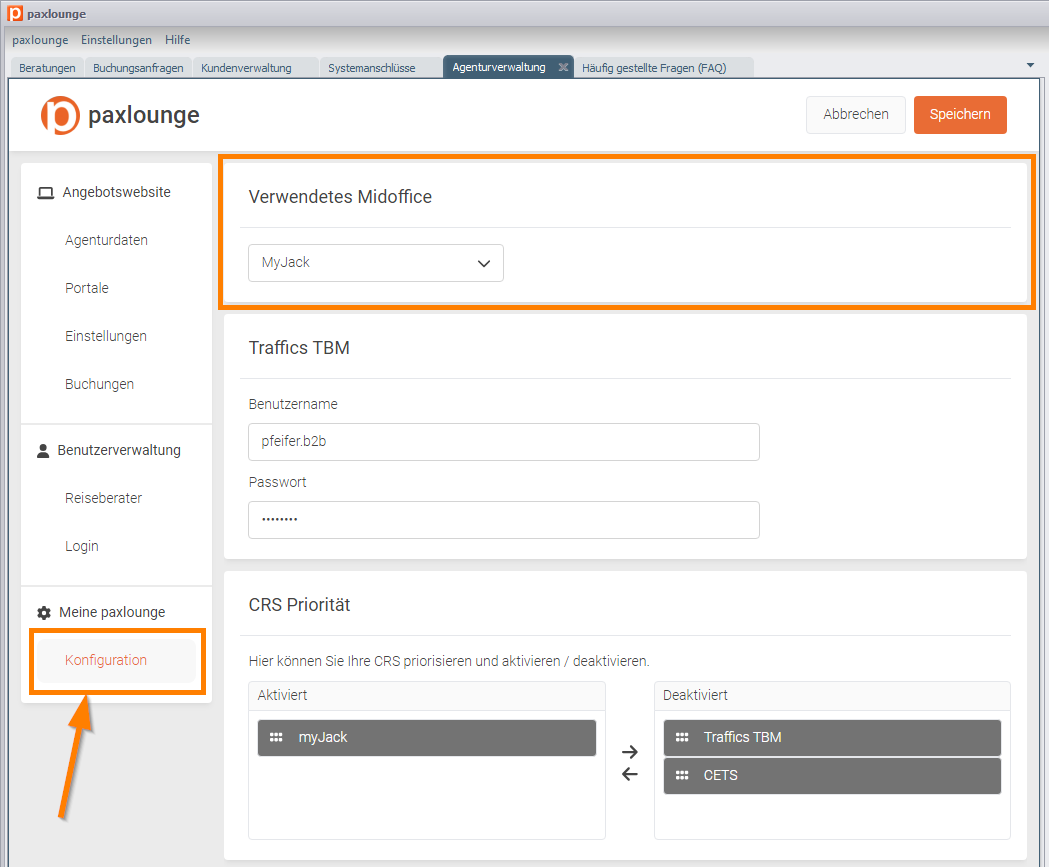Open Login in the sidebar
The image size is (1049, 867).
tap(82, 547)
